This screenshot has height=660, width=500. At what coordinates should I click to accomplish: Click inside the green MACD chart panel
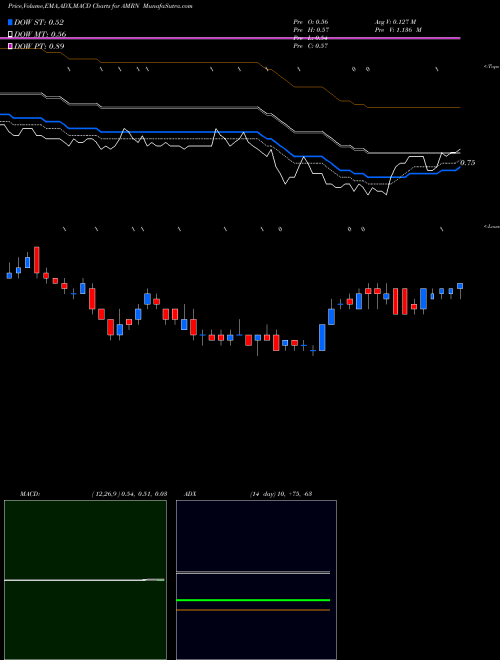pyautogui.click(x=85, y=580)
